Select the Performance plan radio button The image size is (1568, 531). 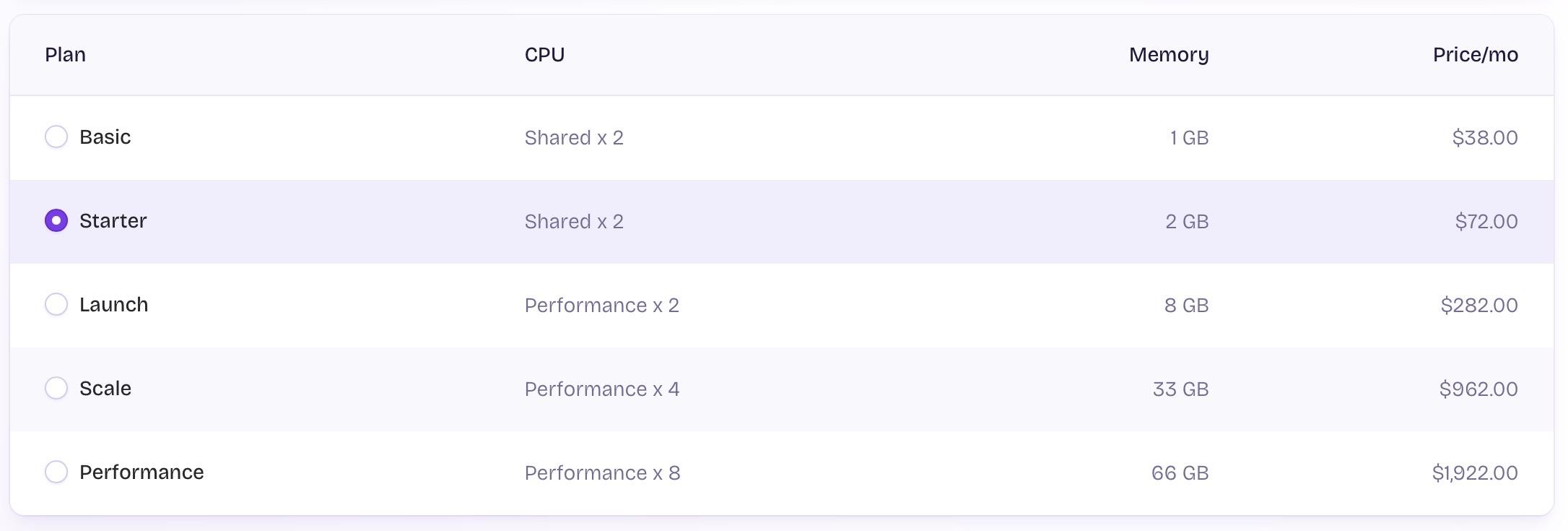point(56,472)
